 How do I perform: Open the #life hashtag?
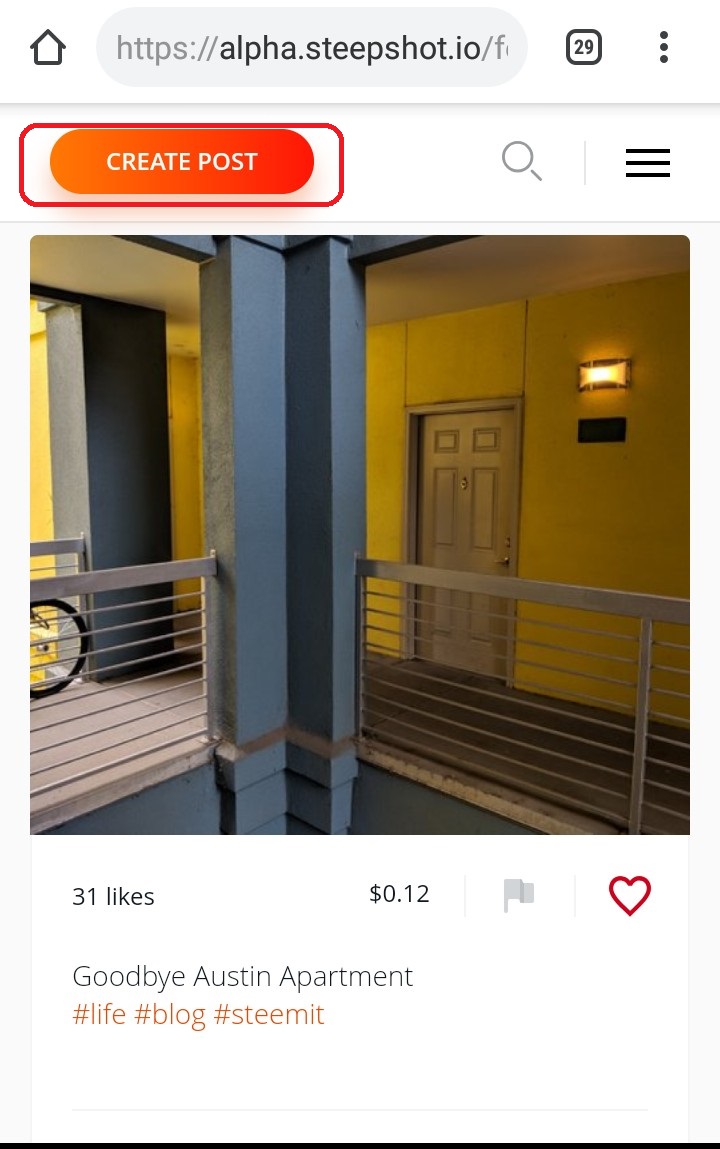pos(99,1015)
